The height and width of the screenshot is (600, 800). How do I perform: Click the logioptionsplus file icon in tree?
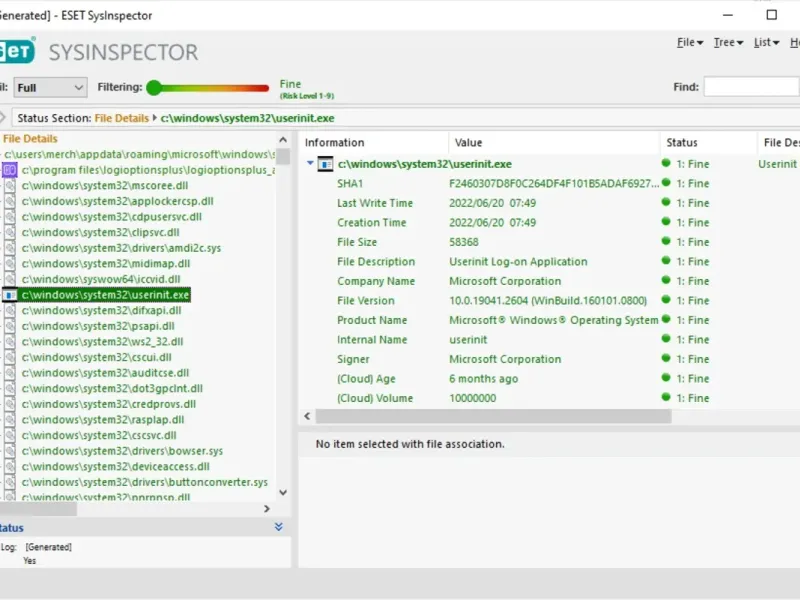[x=10, y=170]
